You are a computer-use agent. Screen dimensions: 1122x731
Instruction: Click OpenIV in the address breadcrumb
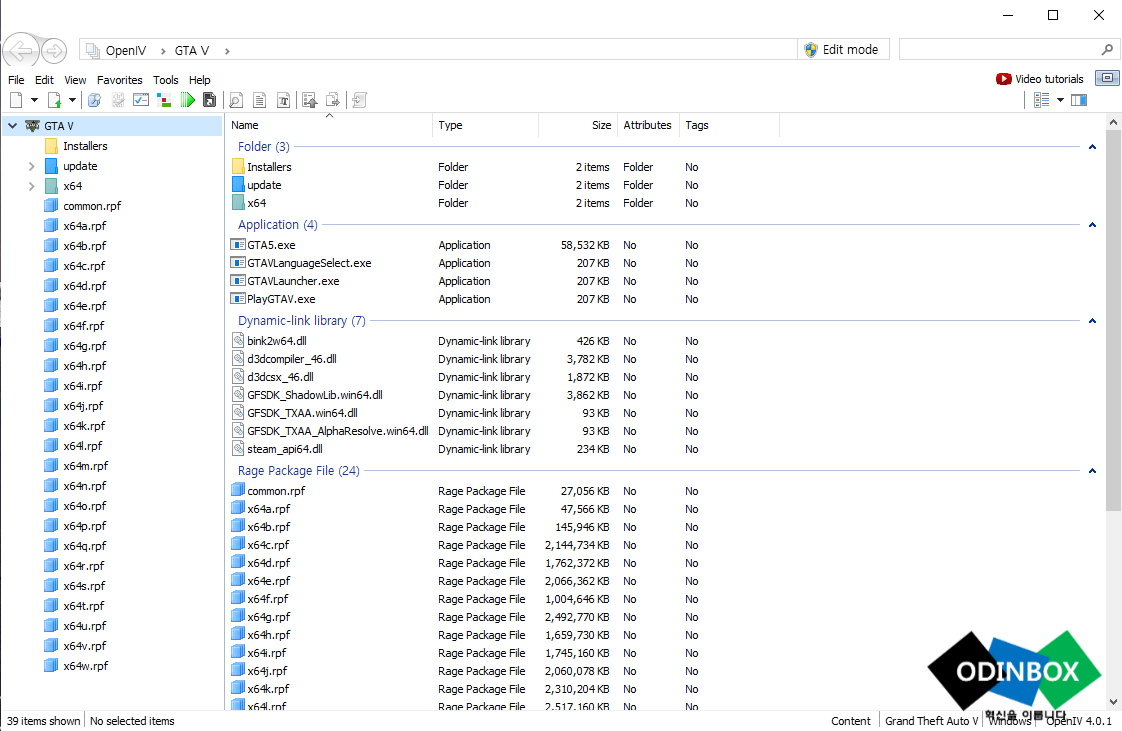point(125,50)
